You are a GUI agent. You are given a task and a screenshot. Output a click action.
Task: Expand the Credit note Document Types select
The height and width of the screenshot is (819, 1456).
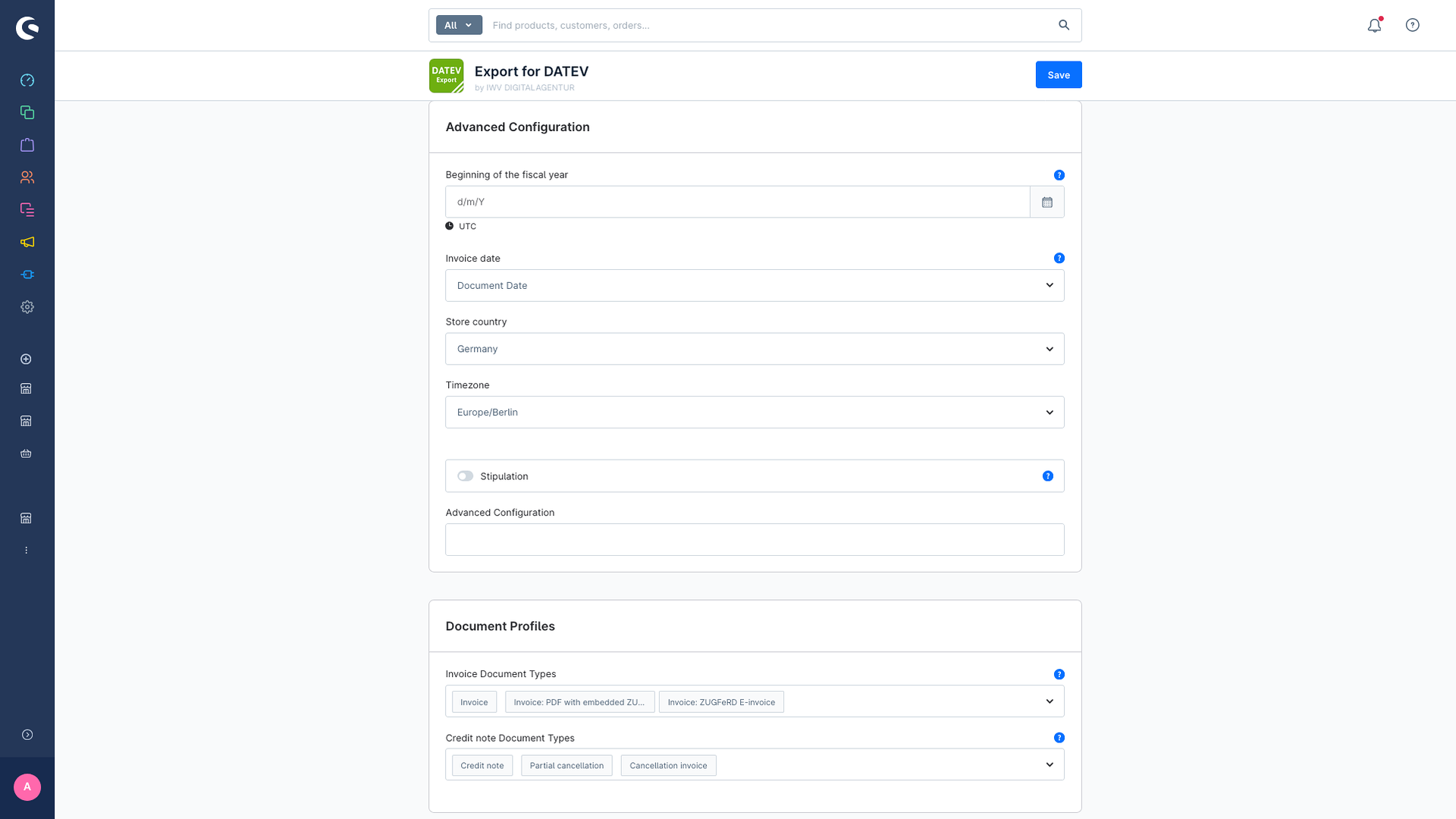(1050, 764)
